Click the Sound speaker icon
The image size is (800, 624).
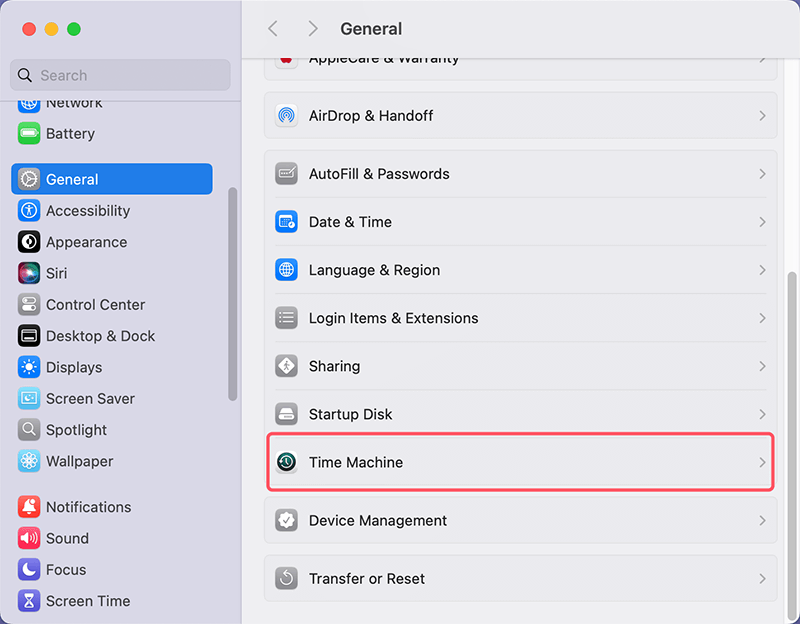[x=28, y=538]
